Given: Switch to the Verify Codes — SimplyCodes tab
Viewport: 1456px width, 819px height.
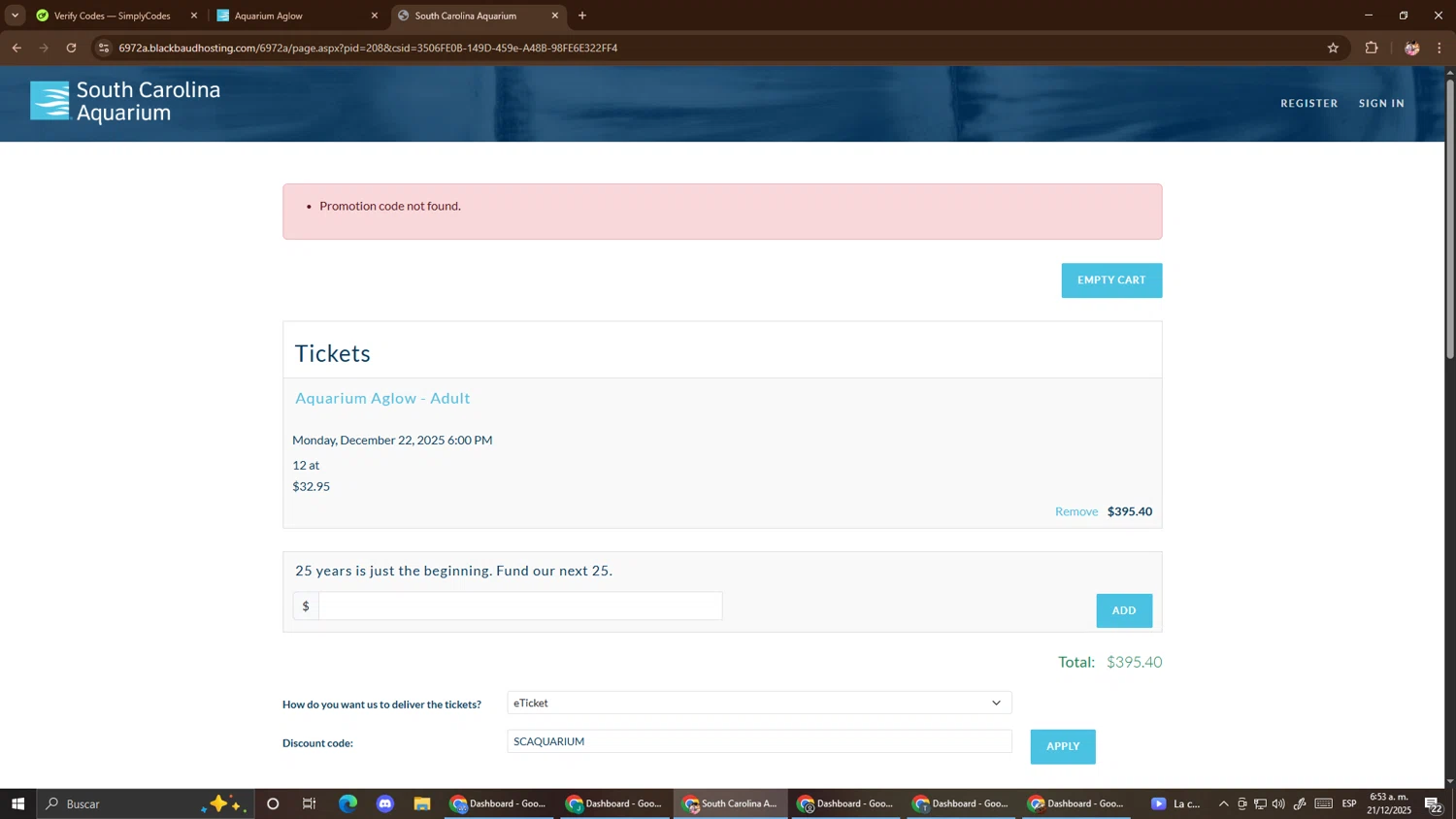Looking at the screenshot, I should coord(112,16).
